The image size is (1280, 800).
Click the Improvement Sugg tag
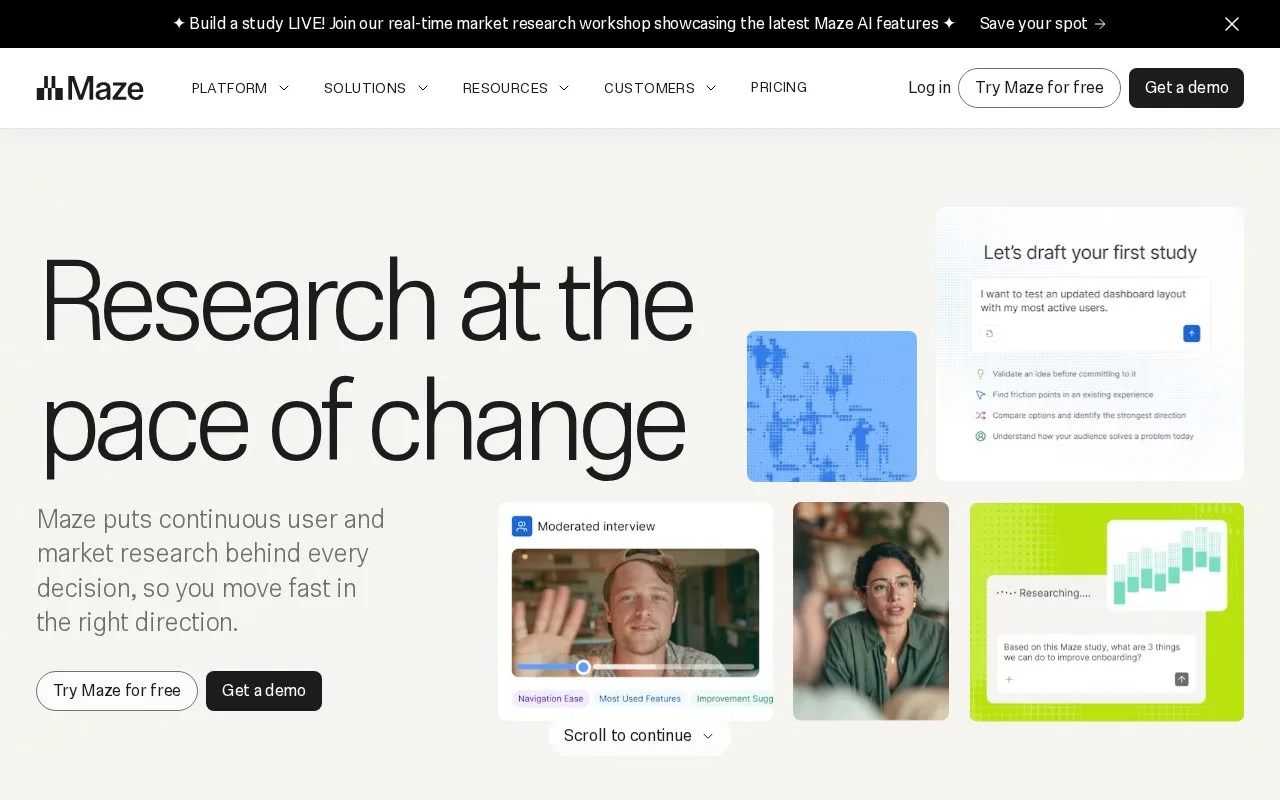tap(732, 699)
